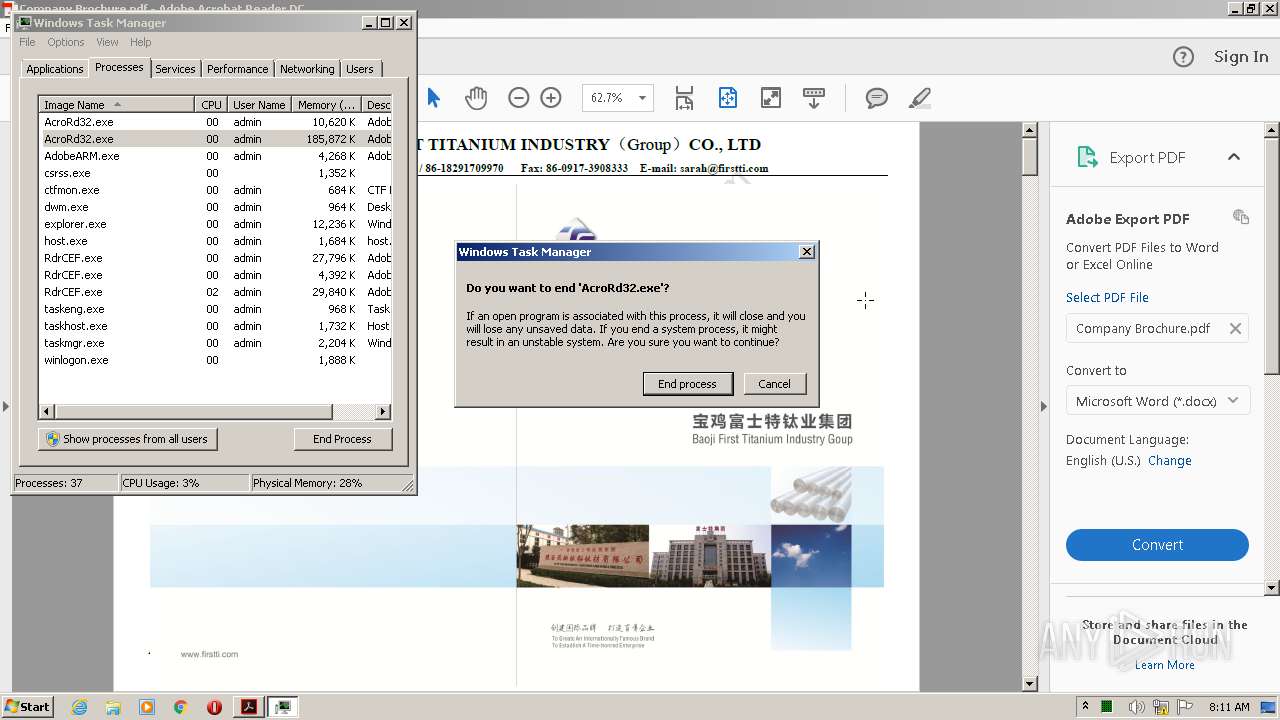Click the Export PDF panel icon

point(1087,157)
